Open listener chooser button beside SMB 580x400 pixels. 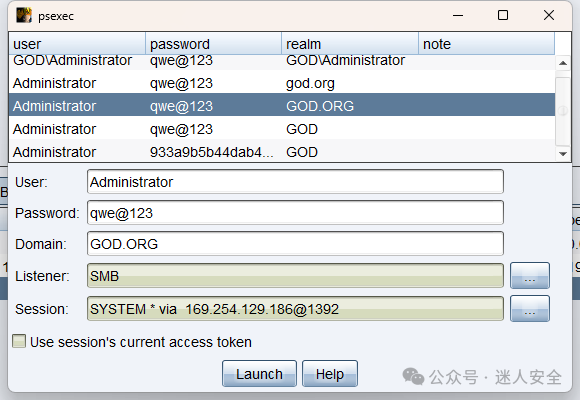[530, 276]
